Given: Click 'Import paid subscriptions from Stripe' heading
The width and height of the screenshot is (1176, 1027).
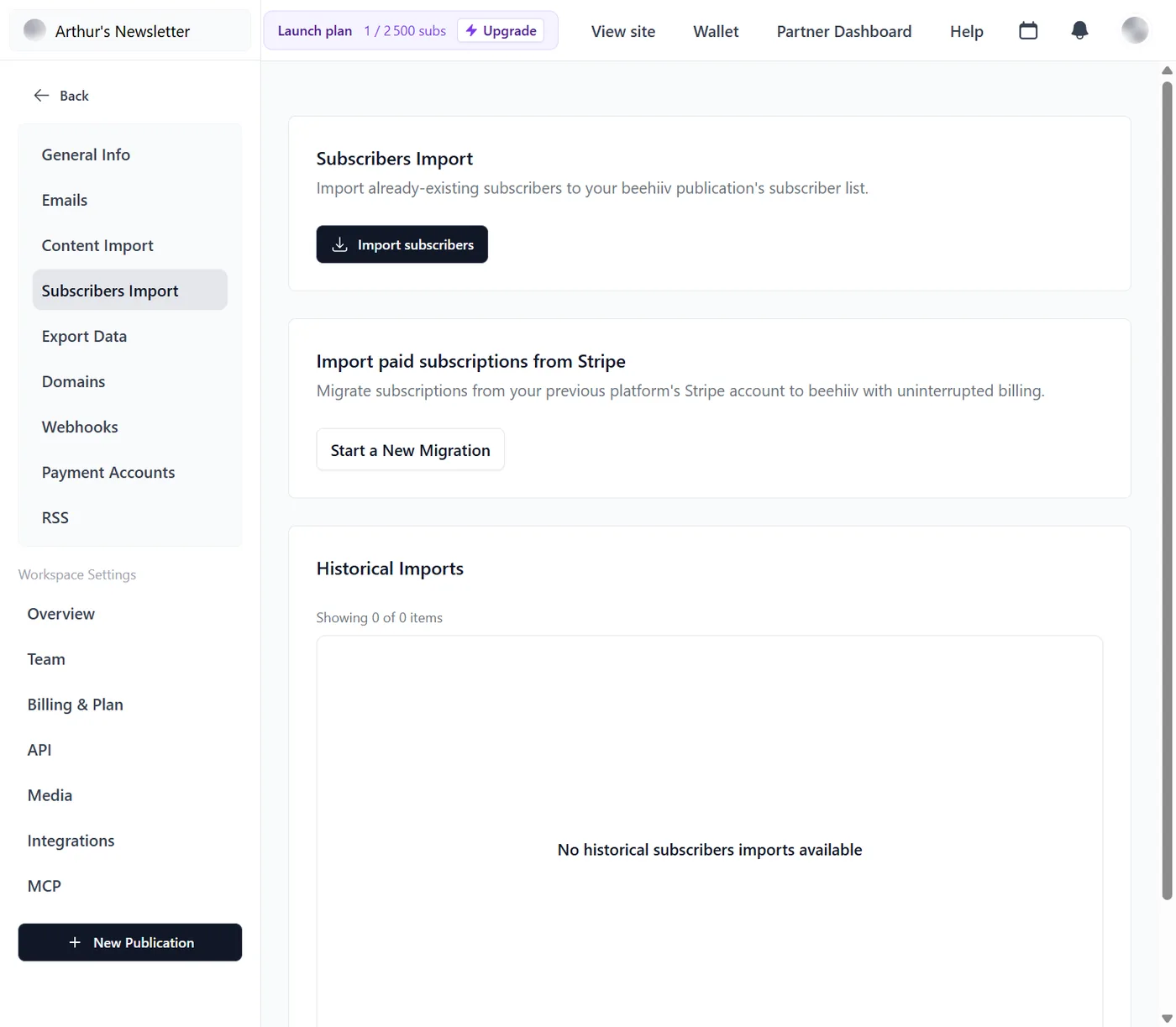Looking at the screenshot, I should tap(471, 361).
